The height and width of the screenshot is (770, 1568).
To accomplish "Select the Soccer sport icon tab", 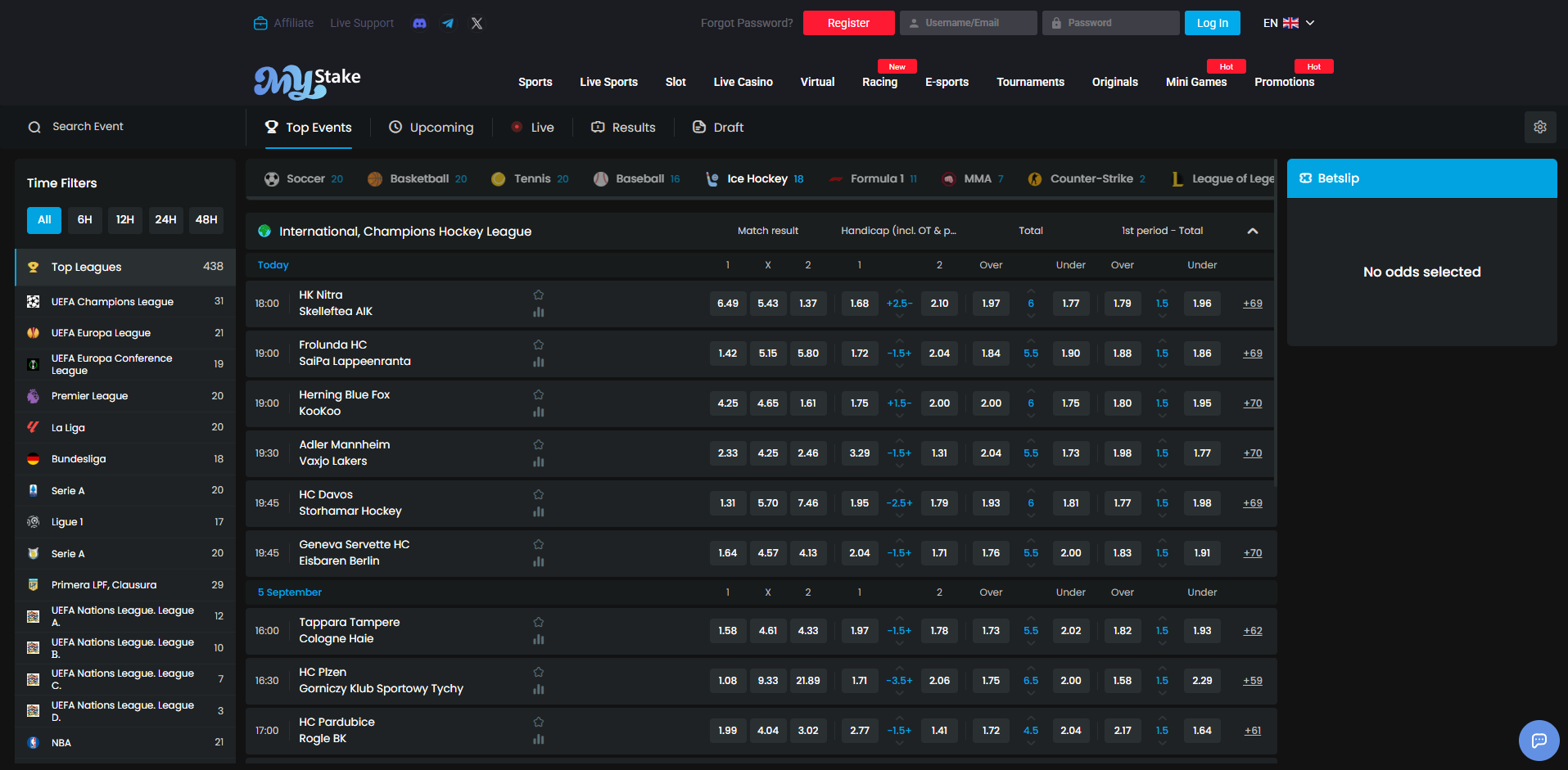I will coord(303,178).
